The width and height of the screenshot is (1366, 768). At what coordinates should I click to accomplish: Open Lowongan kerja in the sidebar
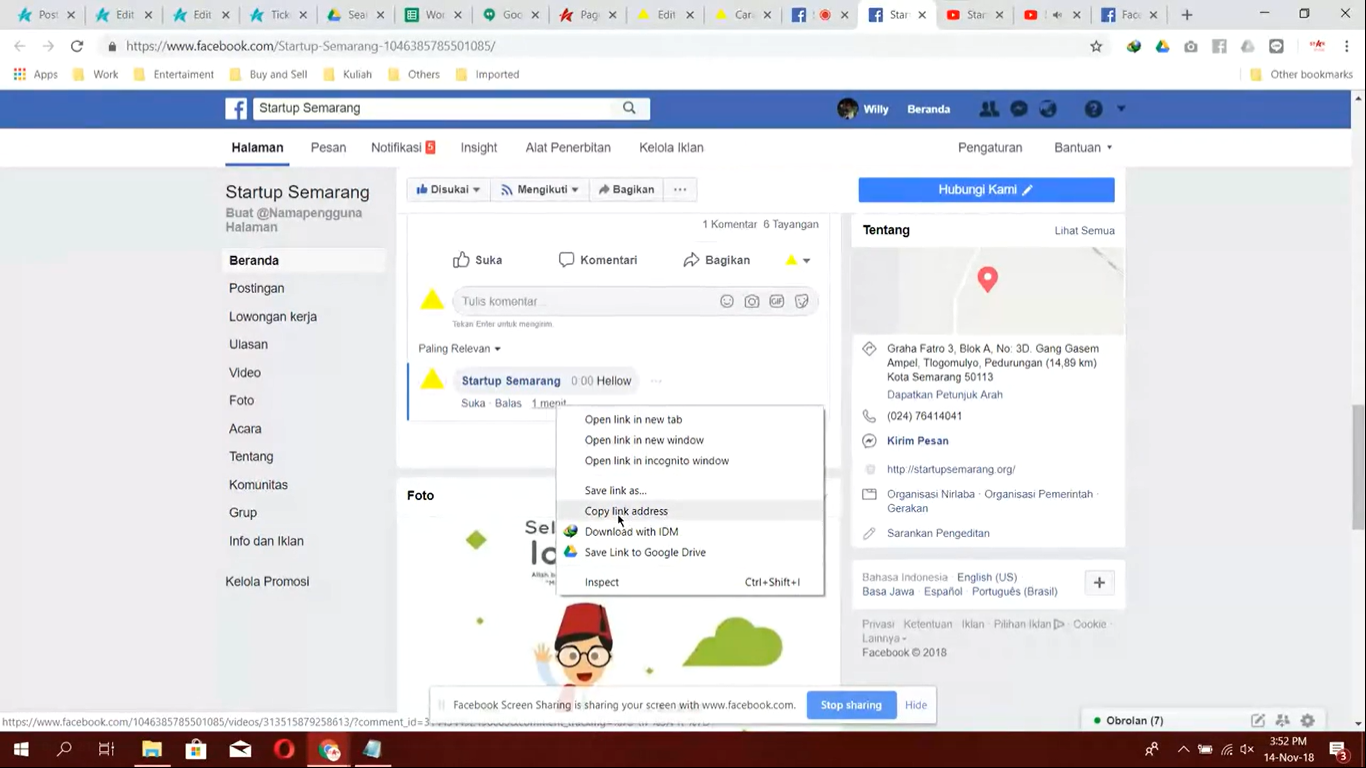[x=273, y=316]
